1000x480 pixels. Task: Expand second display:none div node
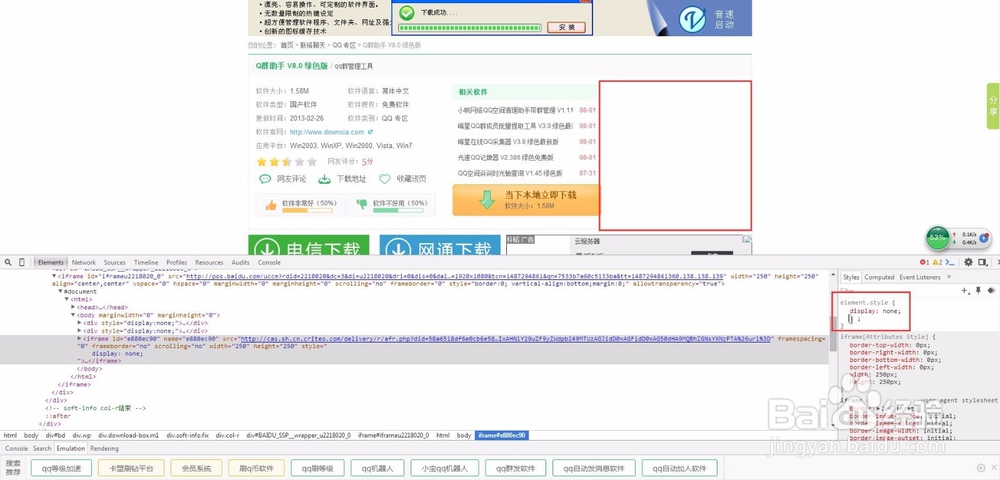80,331
